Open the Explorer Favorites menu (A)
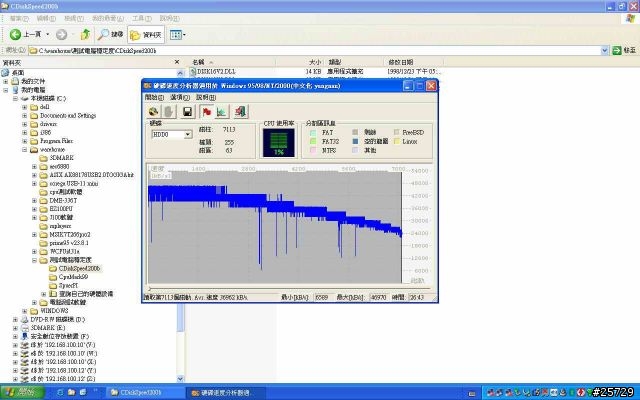The image size is (640, 400). [107, 18]
